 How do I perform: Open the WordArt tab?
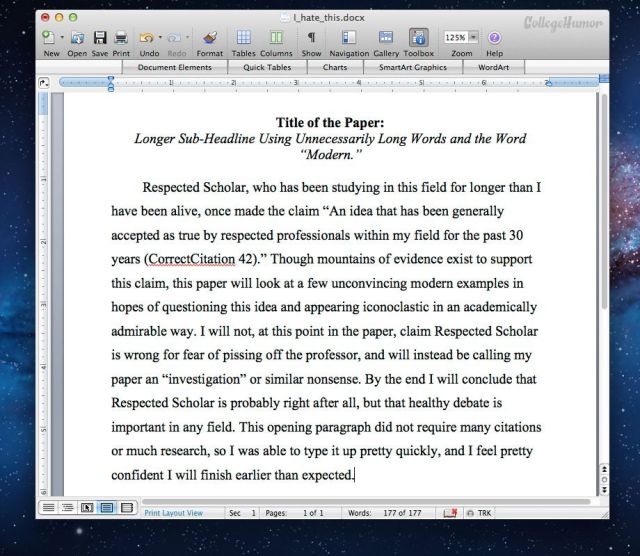tap(493, 67)
